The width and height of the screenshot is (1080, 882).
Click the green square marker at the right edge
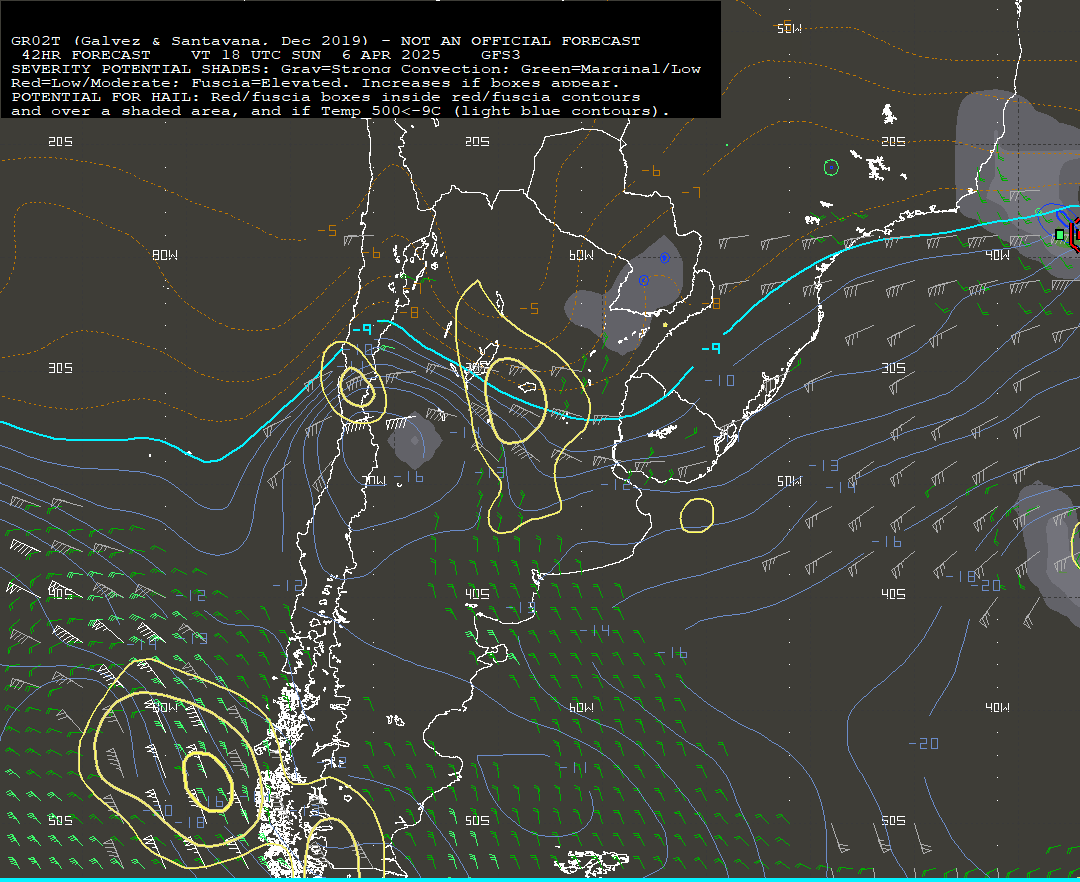[x=1059, y=235]
